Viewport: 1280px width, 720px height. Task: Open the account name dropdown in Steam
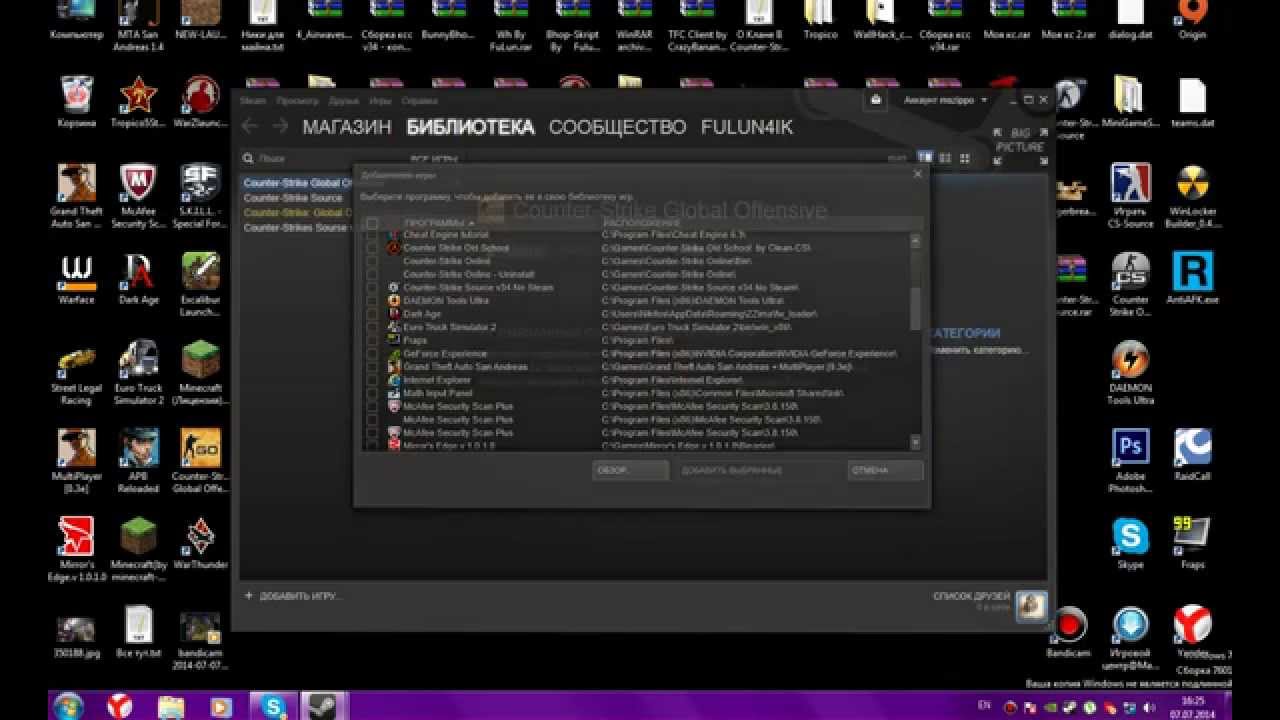tap(945, 100)
